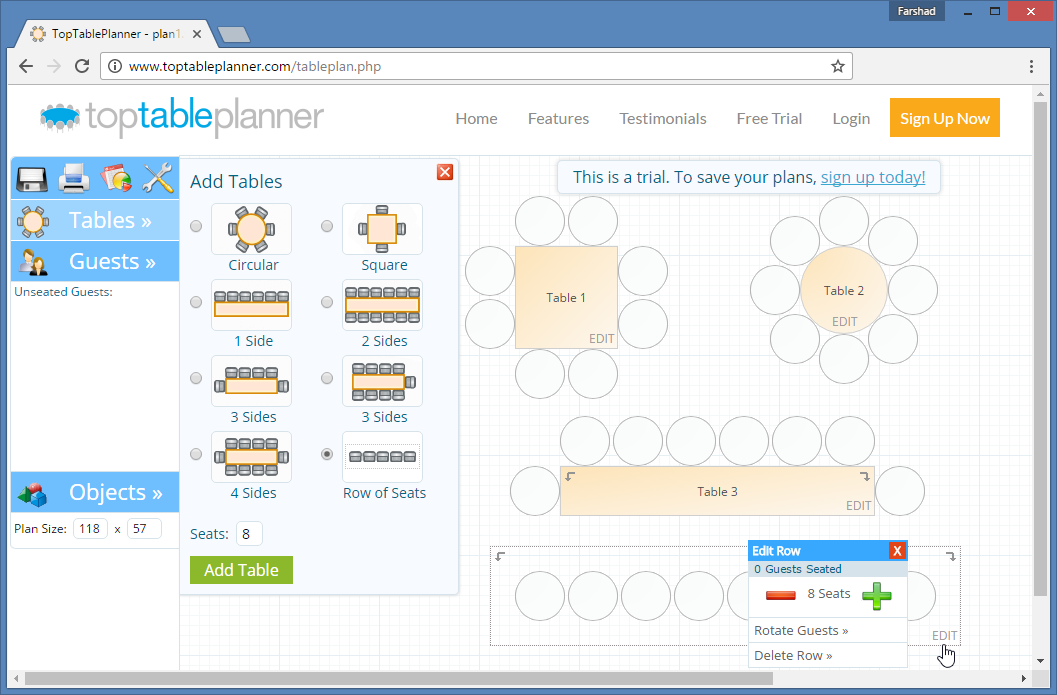This screenshot has width=1057, height=695.
Task: Select the 2 Sides radio button
Action: point(327,302)
